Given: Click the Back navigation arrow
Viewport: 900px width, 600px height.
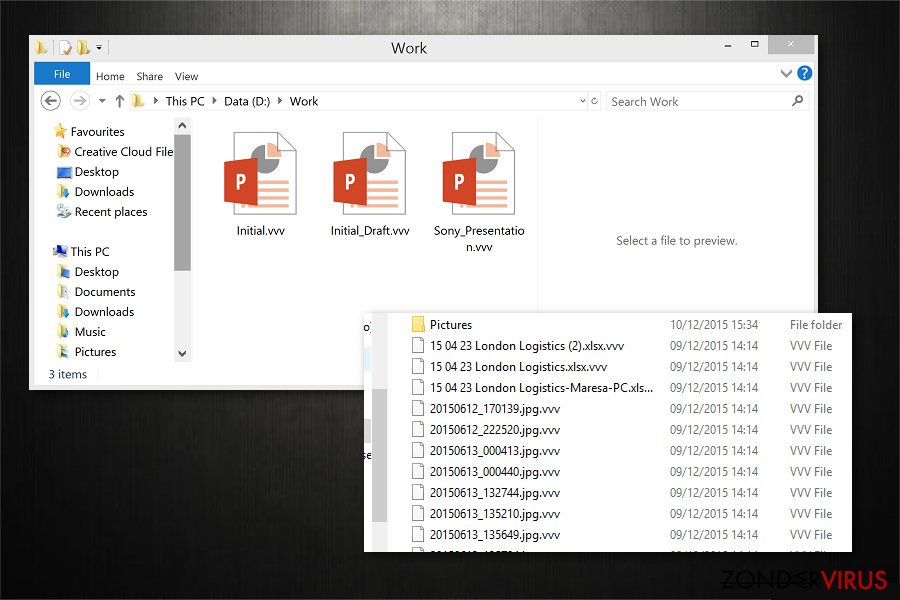Looking at the screenshot, I should [51, 101].
